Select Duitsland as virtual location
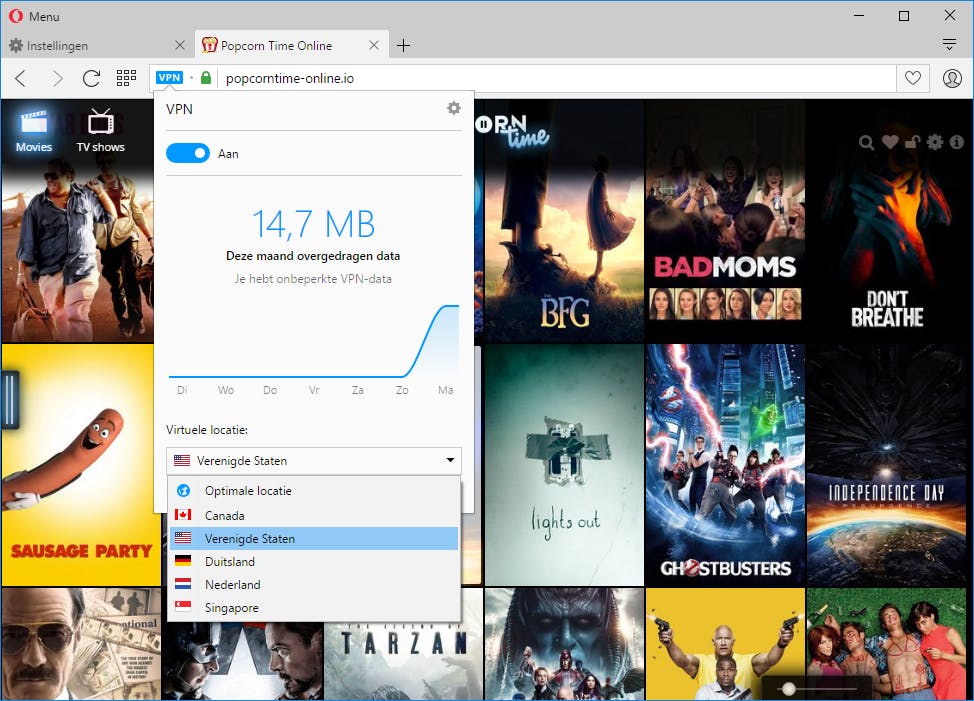The height and width of the screenshot is (701, 974). [x=314, y=561]
